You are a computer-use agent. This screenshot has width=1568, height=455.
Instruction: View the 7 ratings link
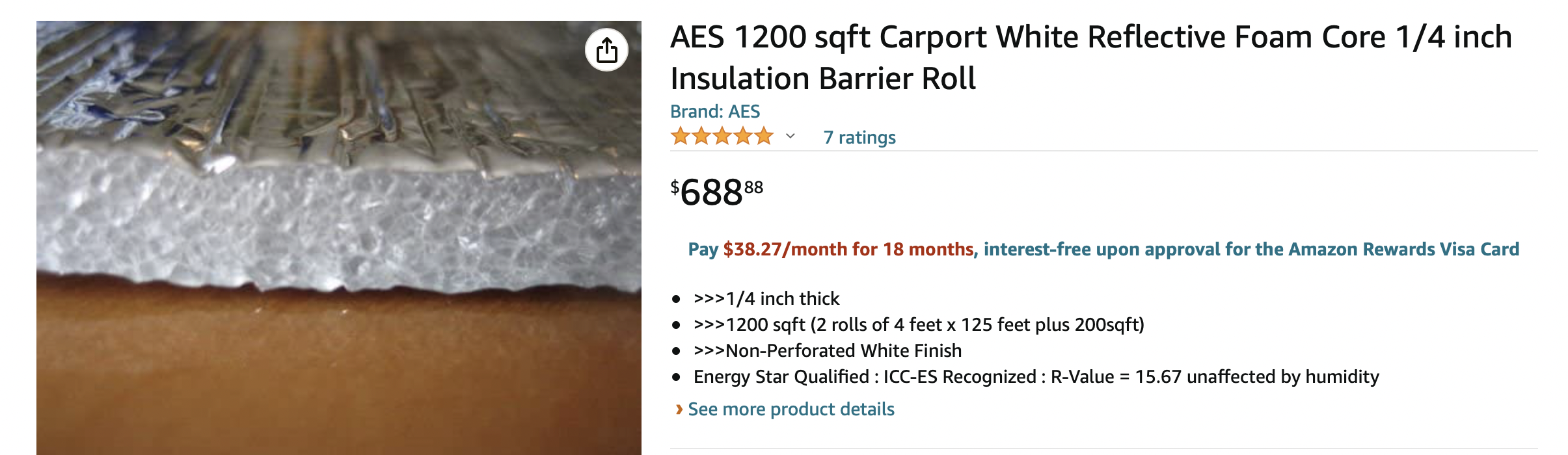click(859, 138)
